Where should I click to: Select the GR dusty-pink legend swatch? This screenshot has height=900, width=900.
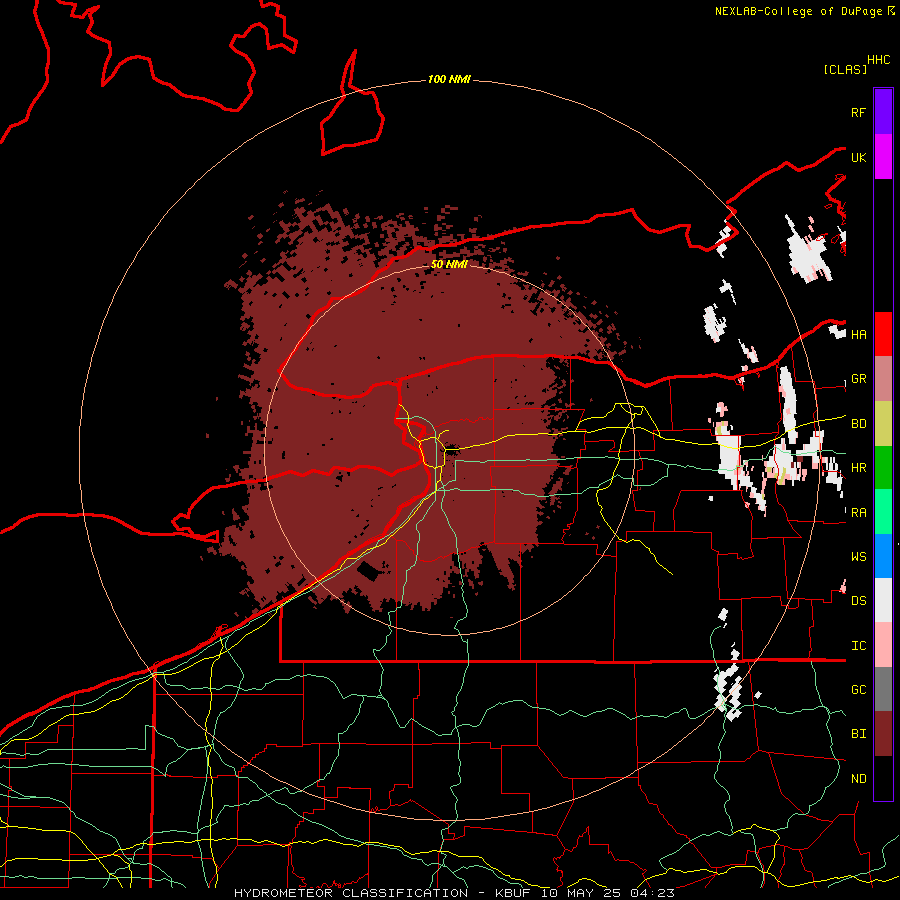coord(883,379)
